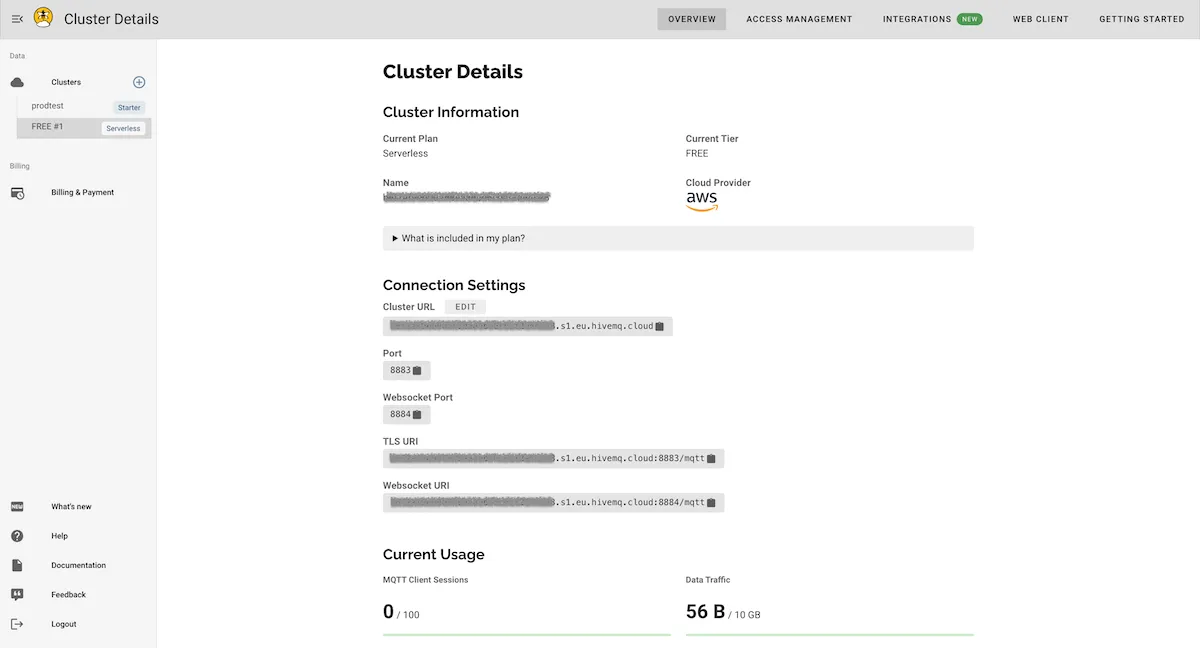The image size is (1200, 648).
Task: Log out via the Logout link
Action: coord(63,624)
